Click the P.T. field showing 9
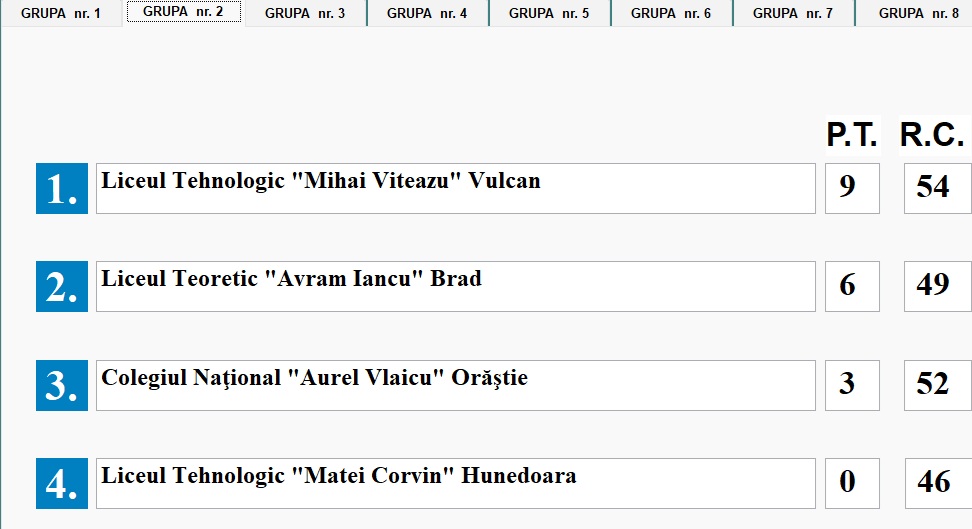Viewport: 972px width, 529px height. 851,188
